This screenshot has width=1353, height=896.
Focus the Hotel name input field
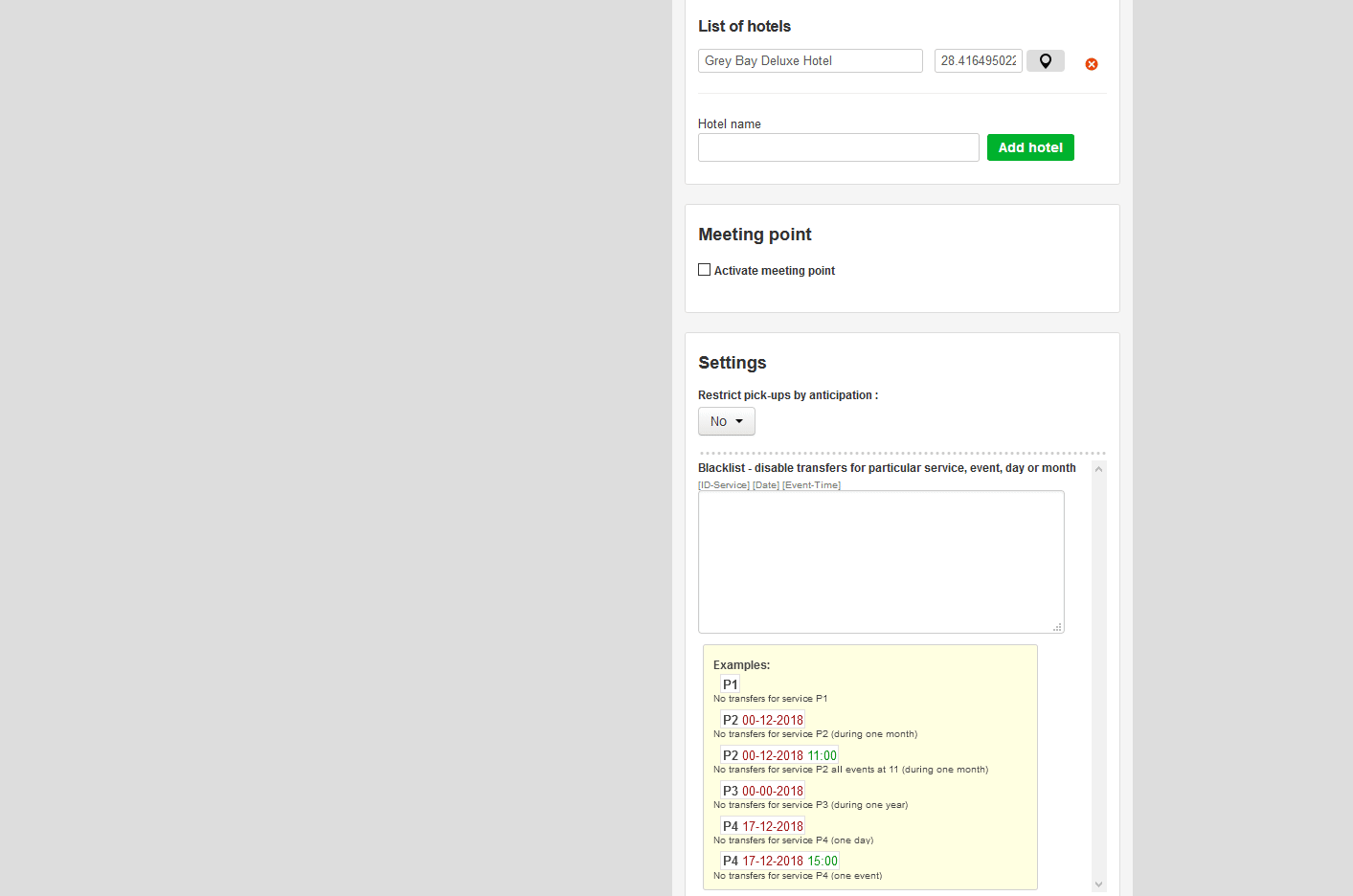(838, 147)
